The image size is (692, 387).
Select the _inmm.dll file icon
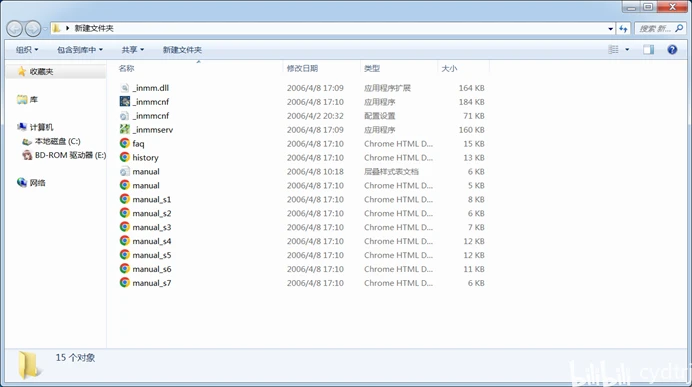[x=124, y=88]
